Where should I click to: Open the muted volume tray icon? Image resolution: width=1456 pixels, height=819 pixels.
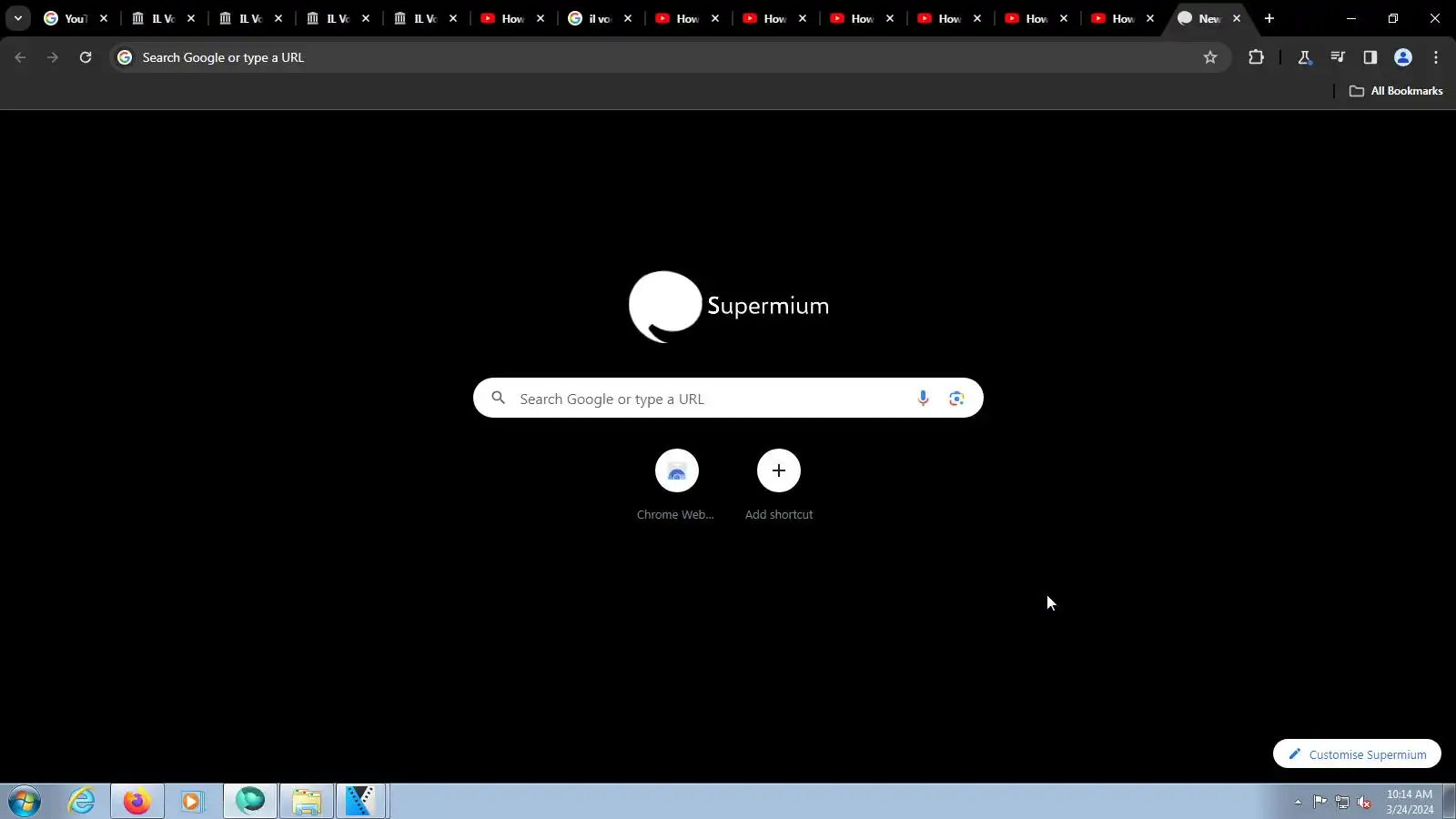[x=1364, y=802]
